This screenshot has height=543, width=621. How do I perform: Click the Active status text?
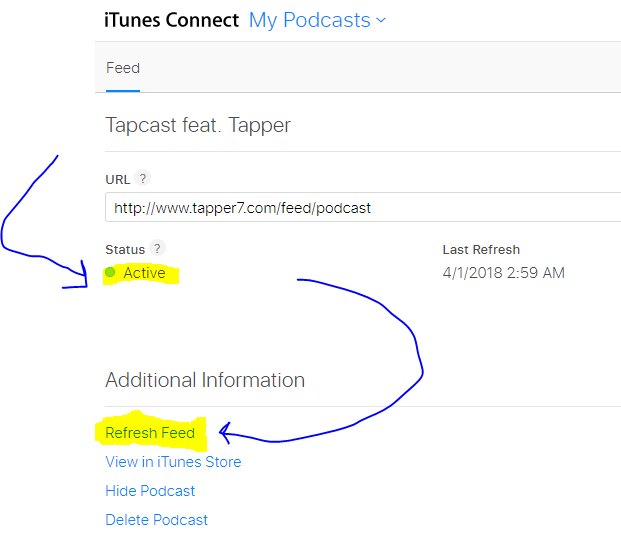coord(144,273)
